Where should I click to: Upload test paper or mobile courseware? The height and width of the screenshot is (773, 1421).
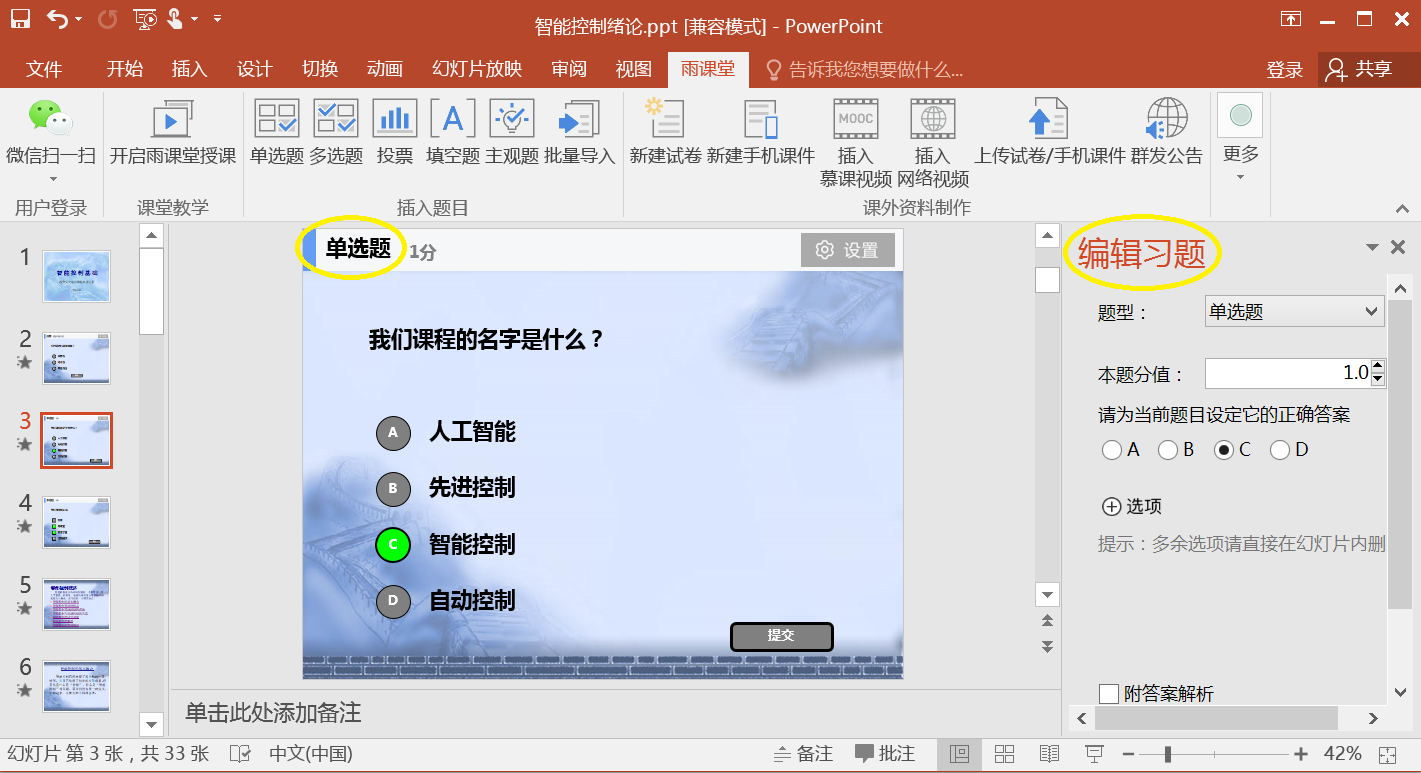tap(1050, 131)
